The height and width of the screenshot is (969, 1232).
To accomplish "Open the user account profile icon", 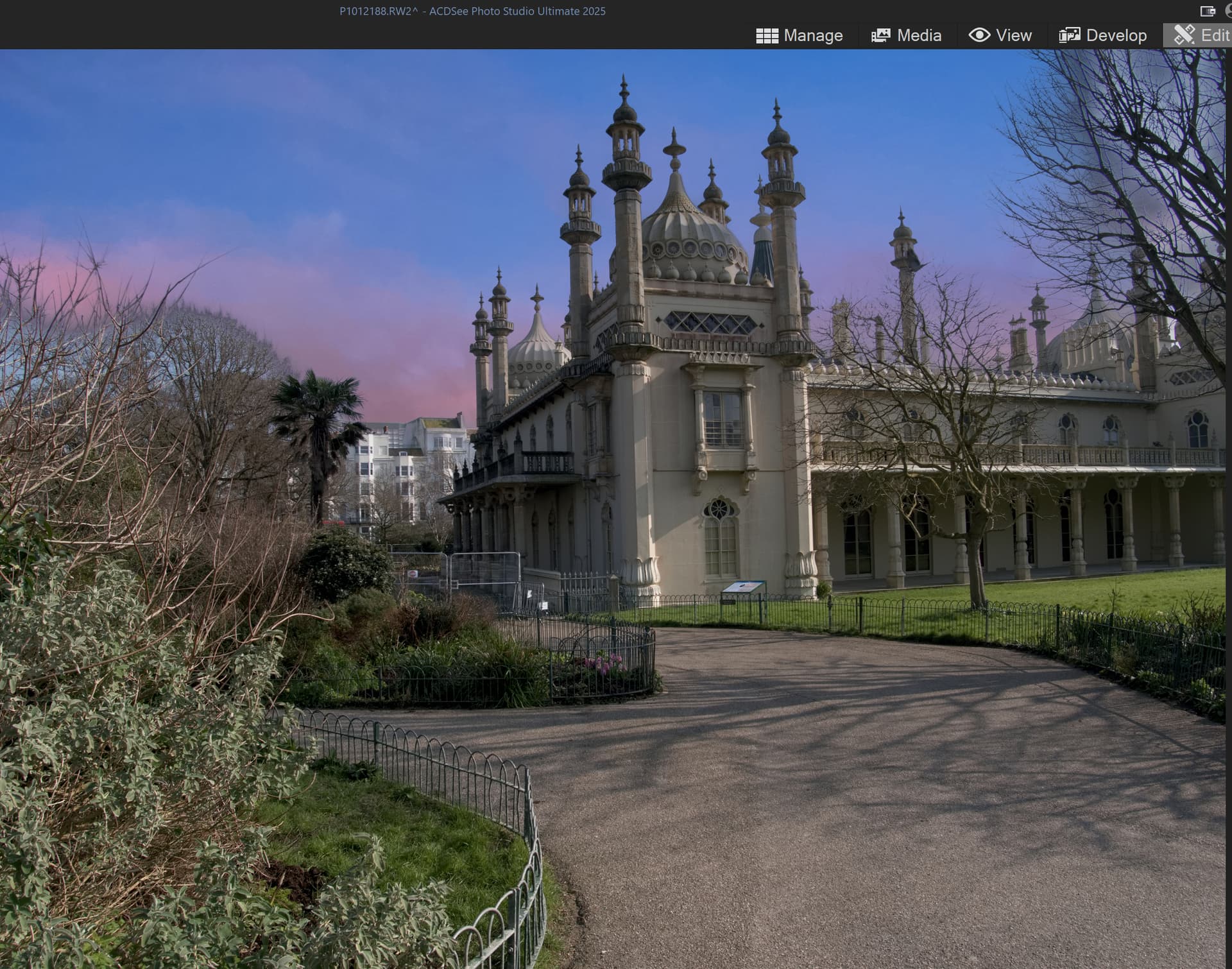I will 1228,11.
